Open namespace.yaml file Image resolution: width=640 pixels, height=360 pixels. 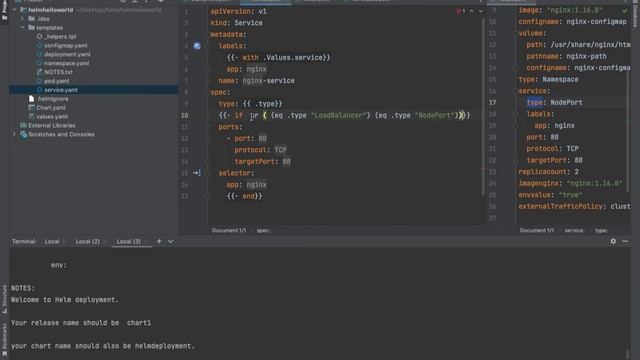tap(67, 63)
